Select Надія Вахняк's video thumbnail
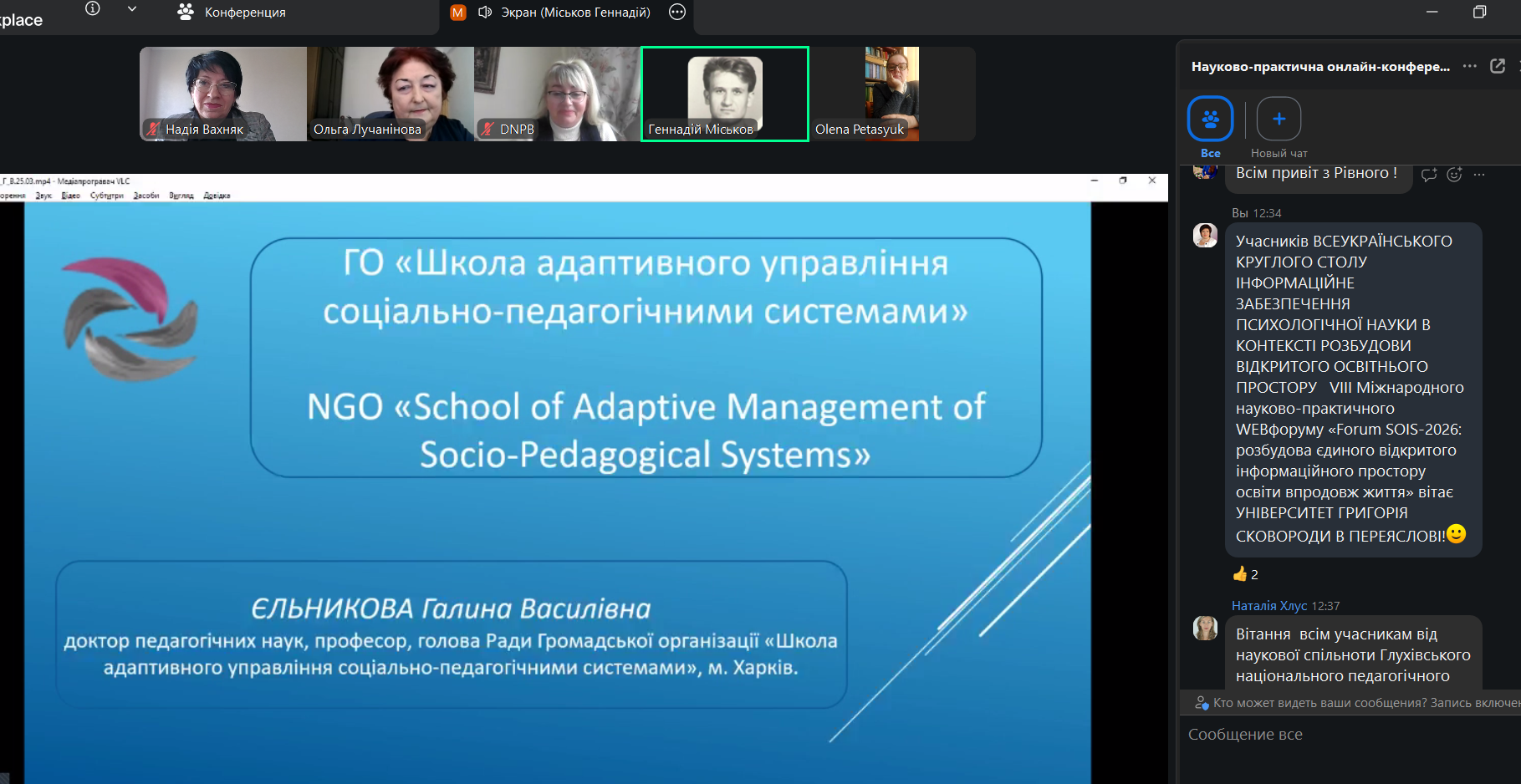Image resolution: width=1521 pixels, height=784 pixels. (222, 94)
